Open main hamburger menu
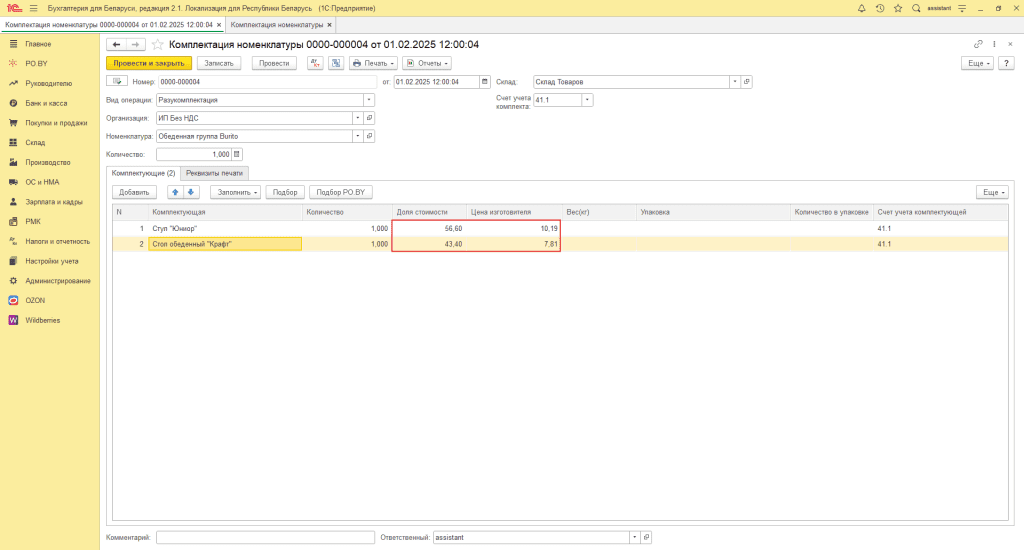Viewport: 1024px width, 550px height. [33, 8]
